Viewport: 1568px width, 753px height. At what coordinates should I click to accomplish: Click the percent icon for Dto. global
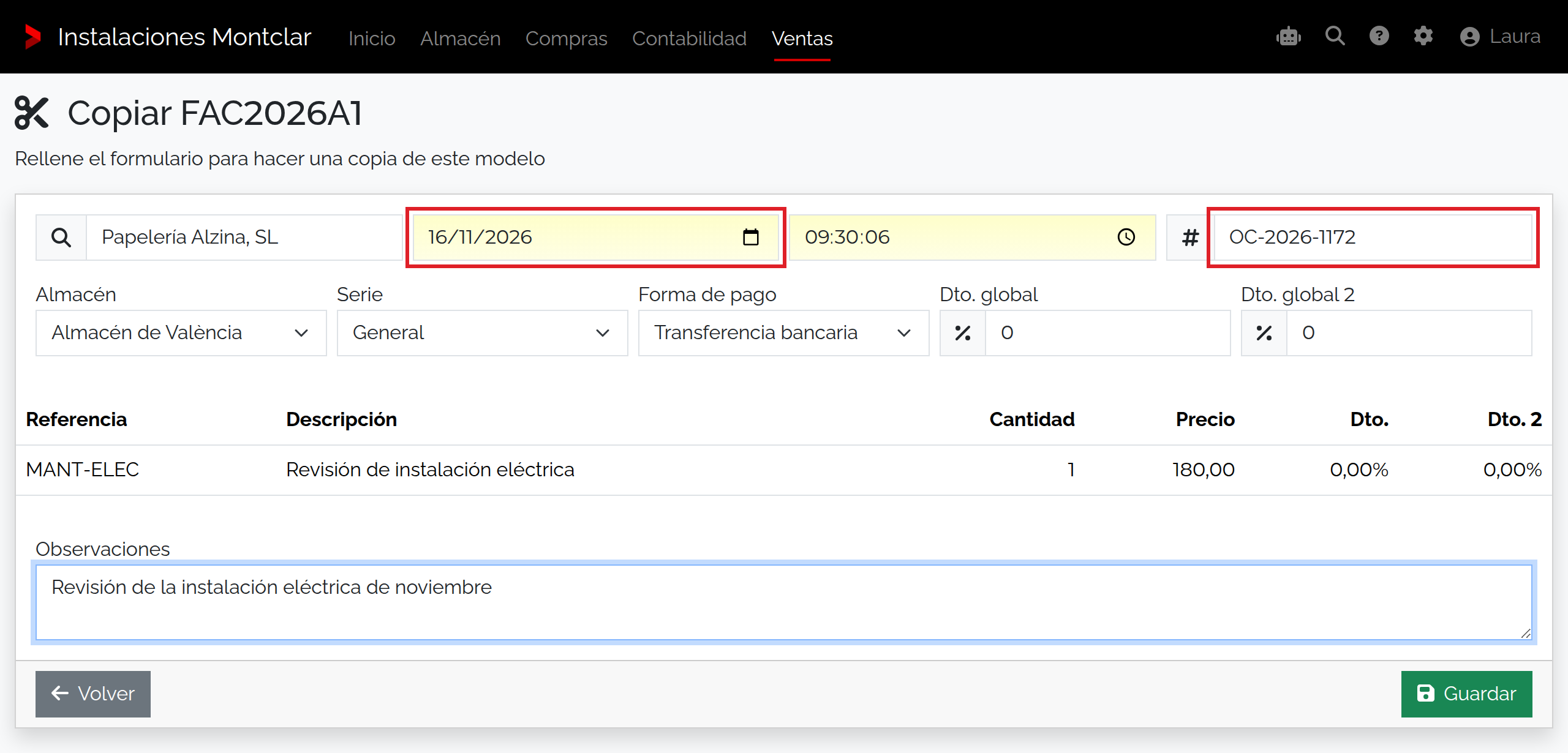[x=963, y=333]
